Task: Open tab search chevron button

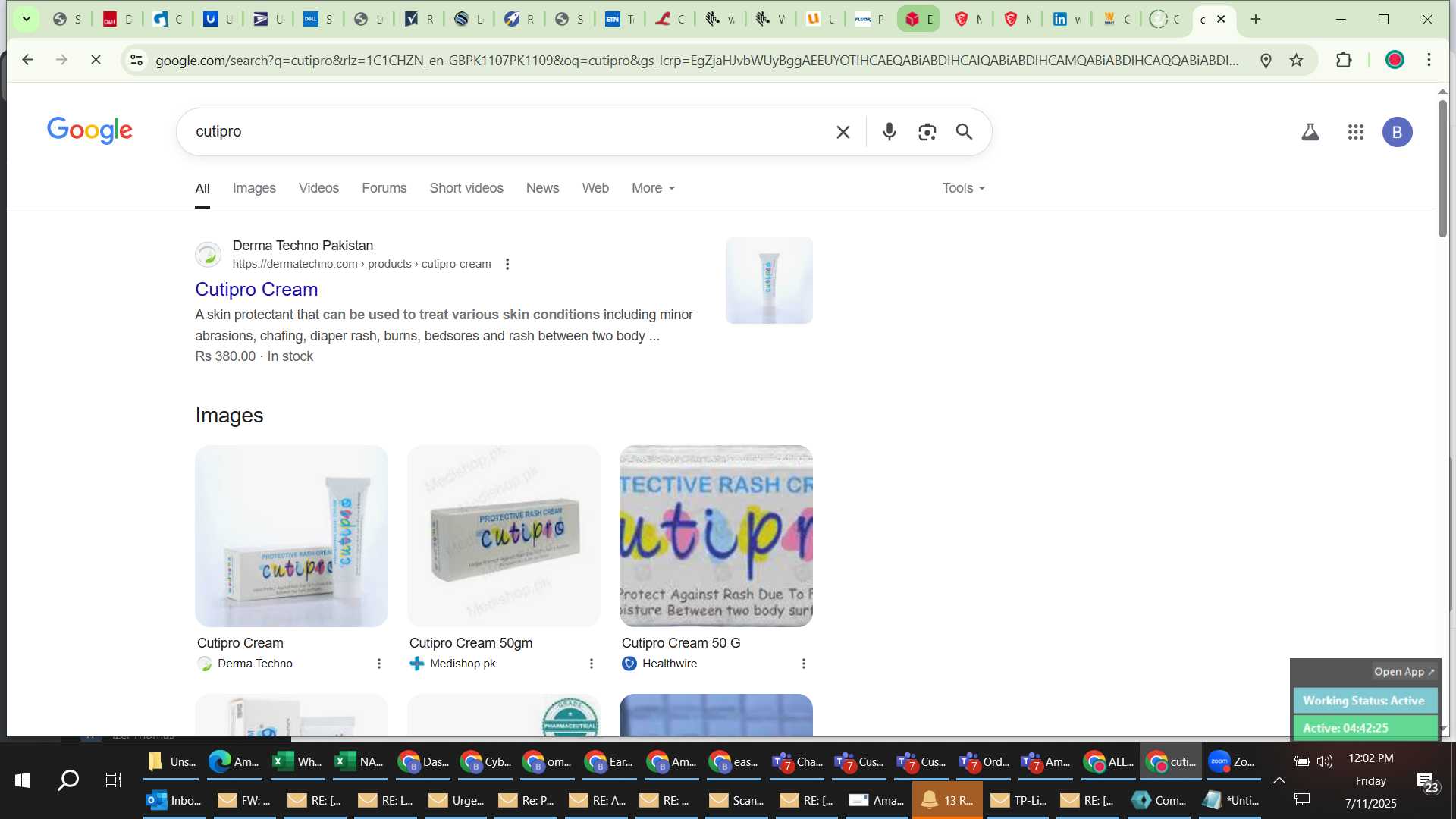Action: click(x=26, y=19)
